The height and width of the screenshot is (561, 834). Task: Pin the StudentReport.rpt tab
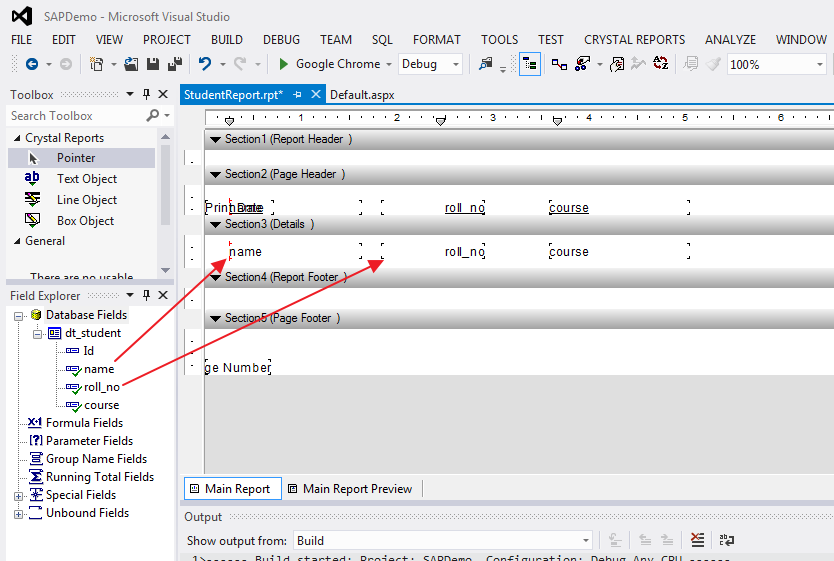tap(297, 95)
